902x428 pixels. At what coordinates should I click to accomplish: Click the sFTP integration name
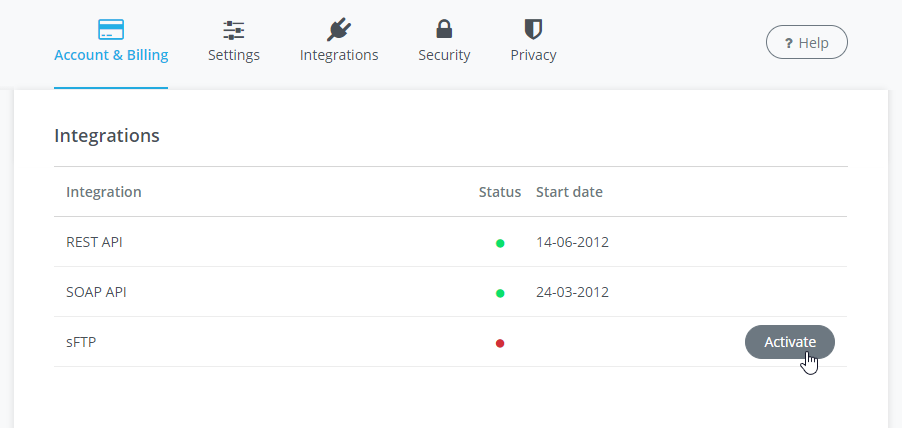pyautogui.click(x=80, y=342)
